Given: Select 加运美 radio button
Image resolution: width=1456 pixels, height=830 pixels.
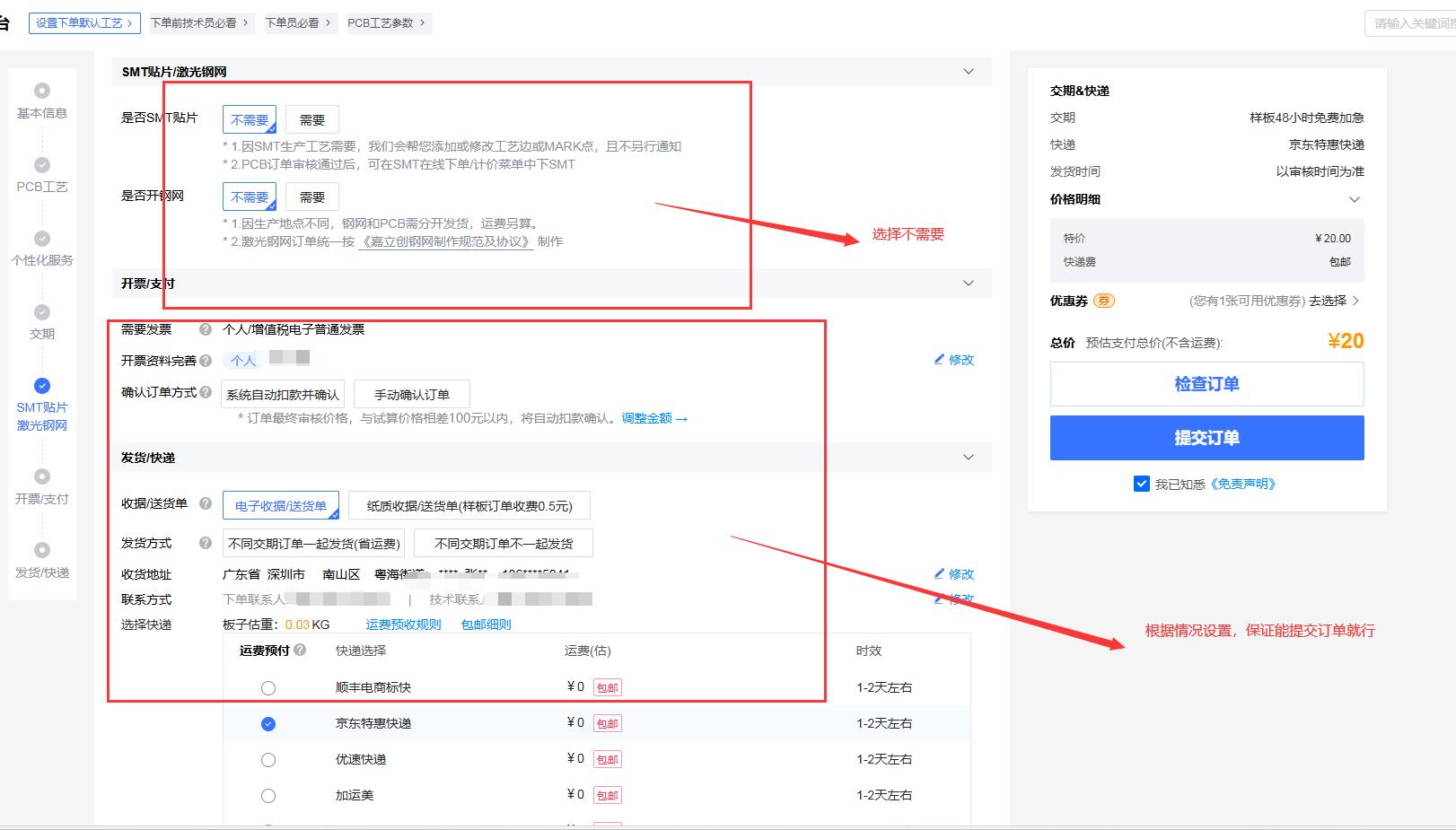Looking at the screenshot, I should [x=268, y=796].
